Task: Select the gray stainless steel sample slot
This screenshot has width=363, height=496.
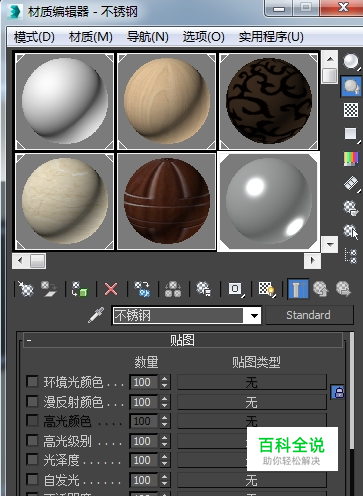Action: [269, 201]
